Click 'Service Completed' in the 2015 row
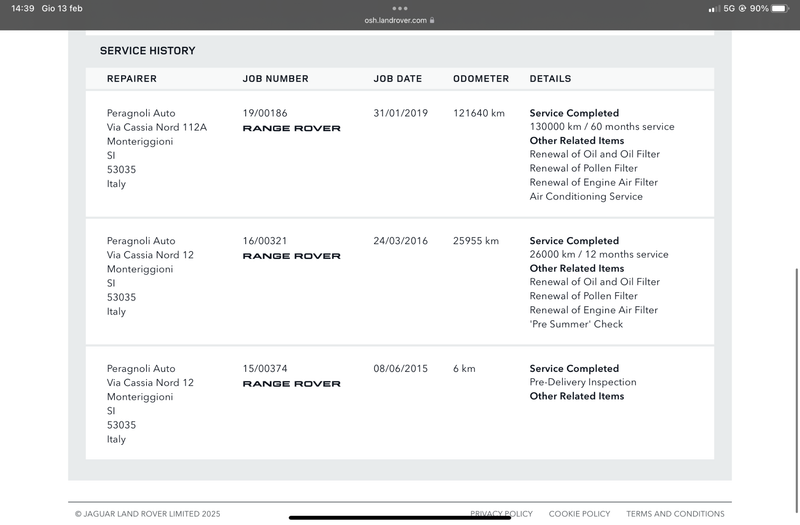Viewport: 800px width, 525px height. click(574, 368)
